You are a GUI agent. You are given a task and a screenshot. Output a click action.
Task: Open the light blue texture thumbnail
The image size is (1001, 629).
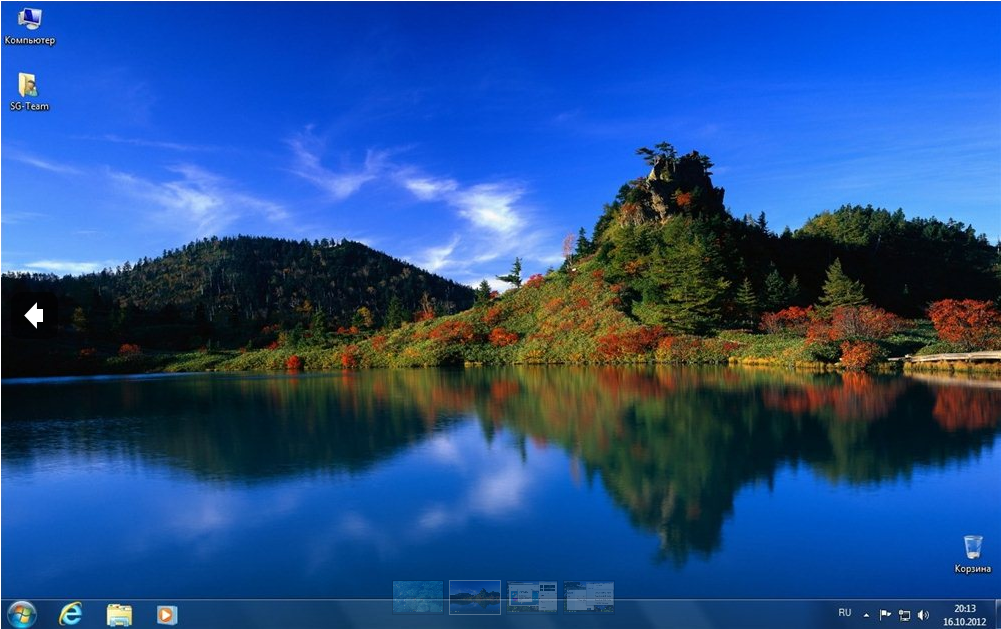(x=418, y=597)
